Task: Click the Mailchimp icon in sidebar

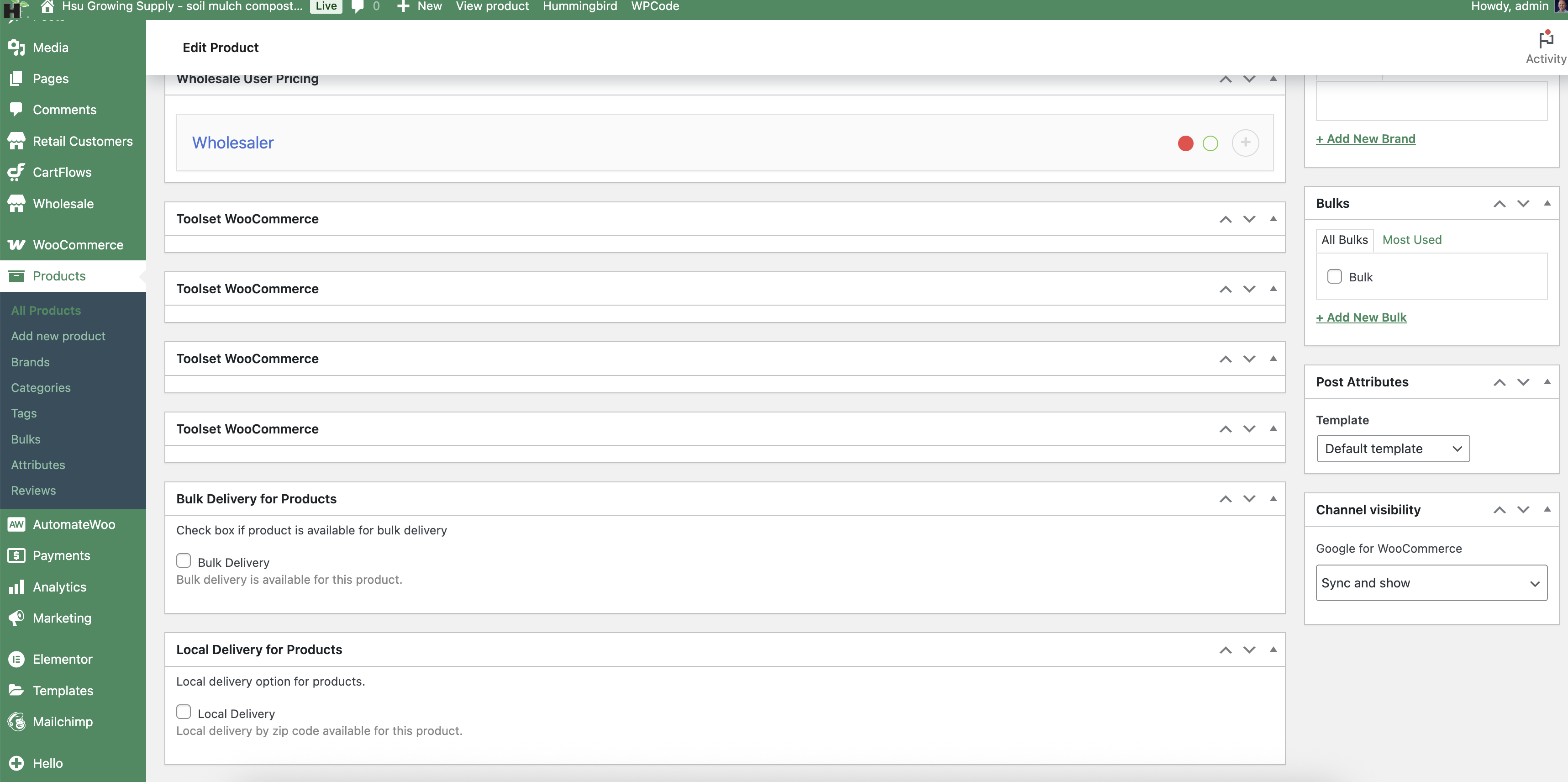Action: click(16, 721)
